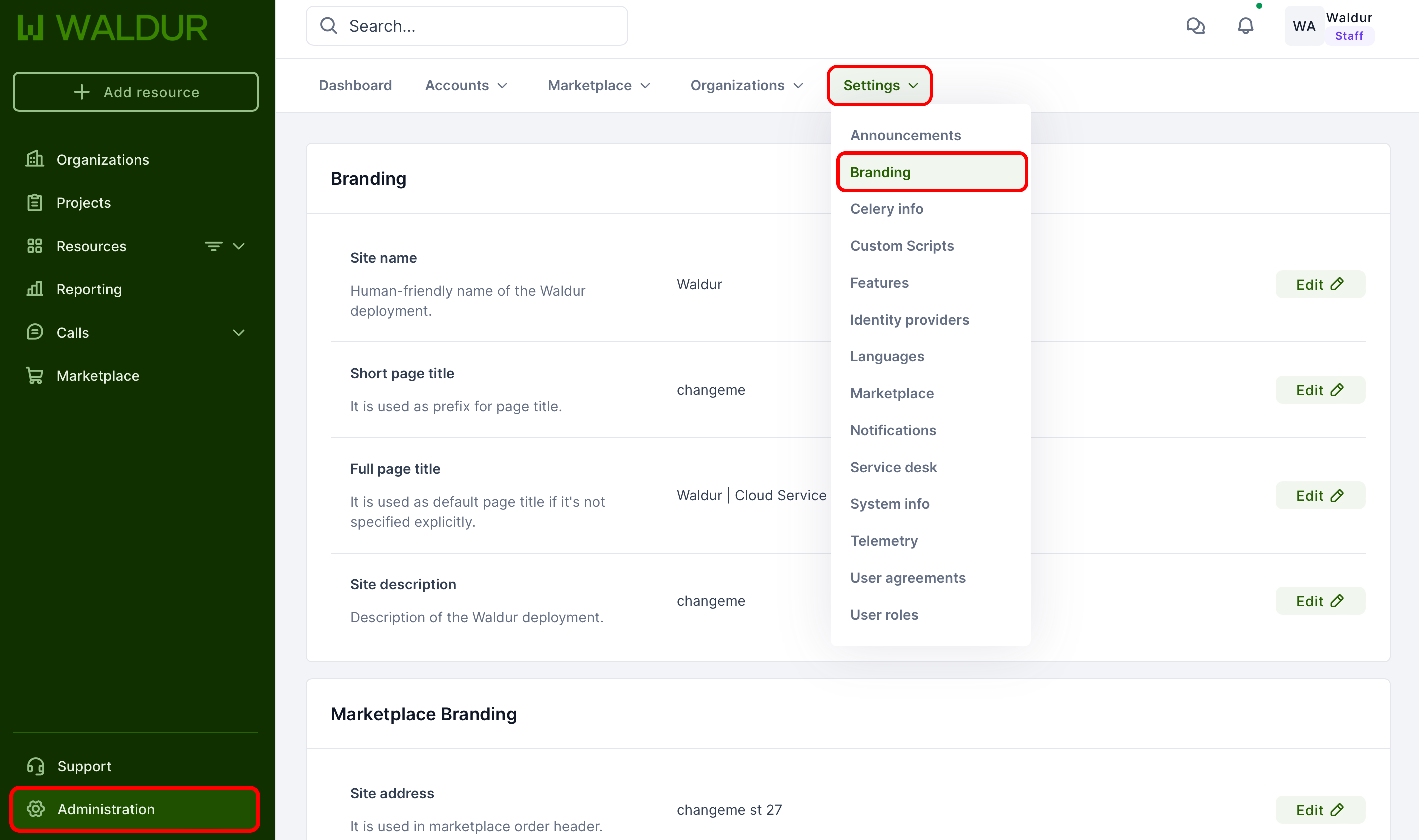
Task: Choose Features in the Settings menu
Action: (879, 283)
